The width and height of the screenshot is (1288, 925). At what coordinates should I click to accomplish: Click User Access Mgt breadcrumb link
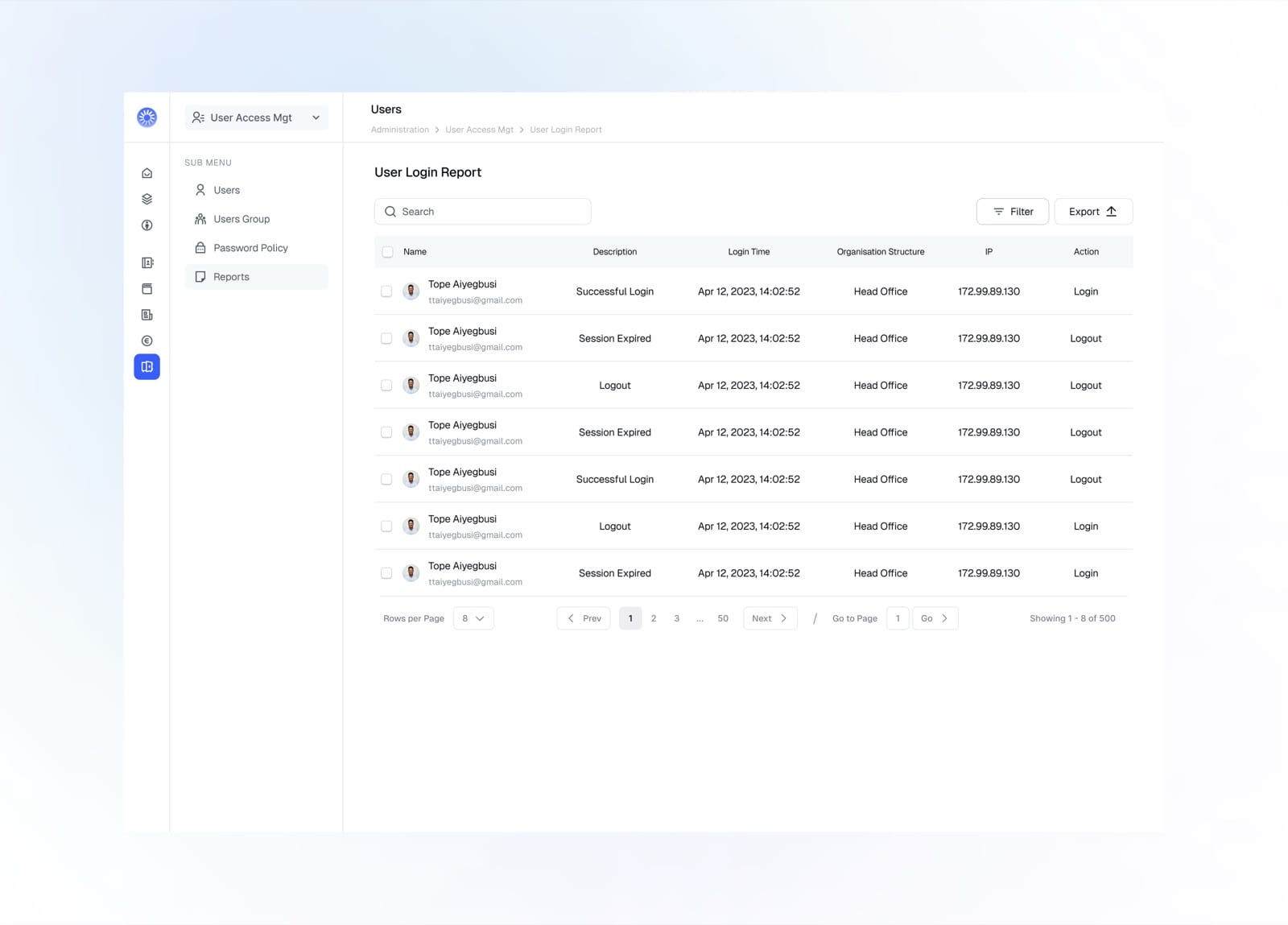pos(479,130)
